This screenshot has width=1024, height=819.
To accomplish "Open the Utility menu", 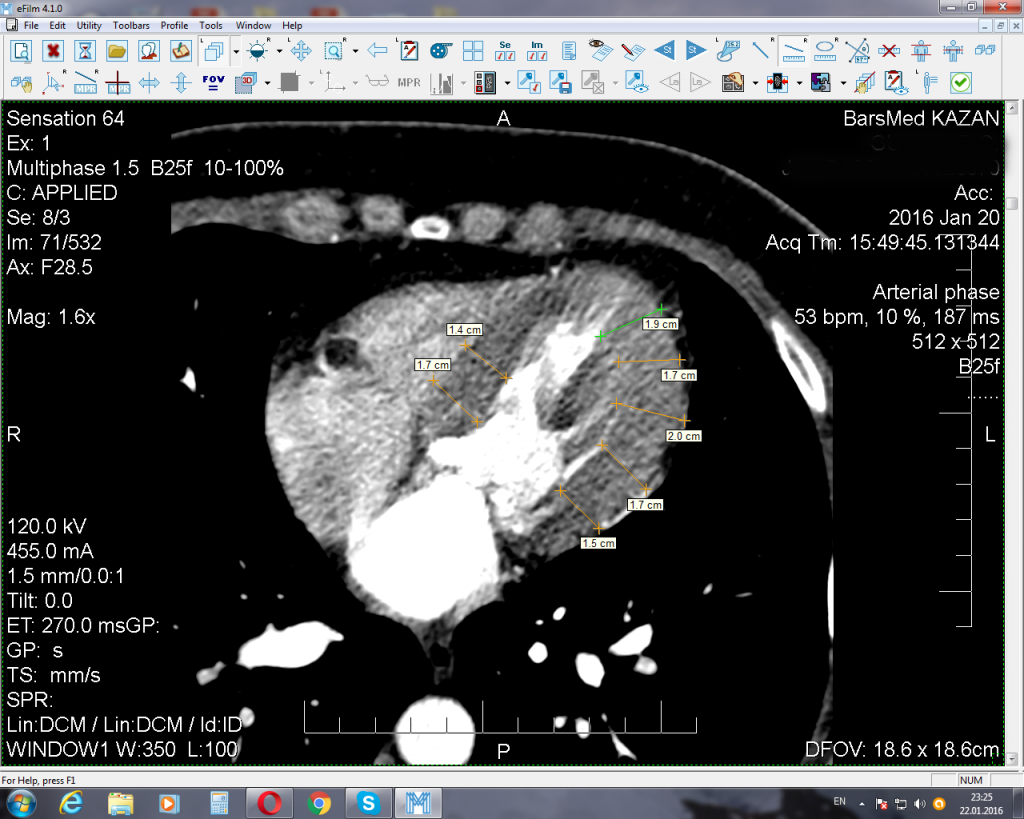I will [89, 25].
